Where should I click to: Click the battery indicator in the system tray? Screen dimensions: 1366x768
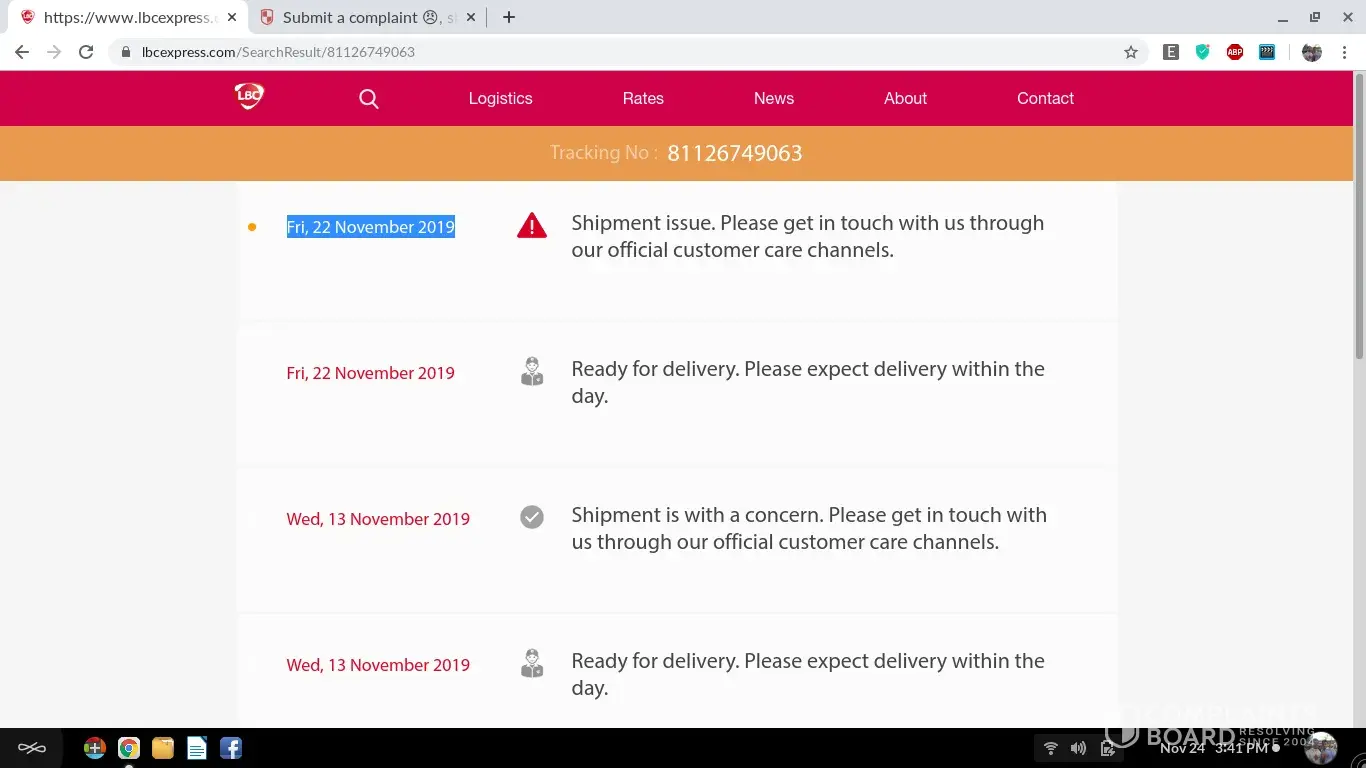pos(1108,748)
